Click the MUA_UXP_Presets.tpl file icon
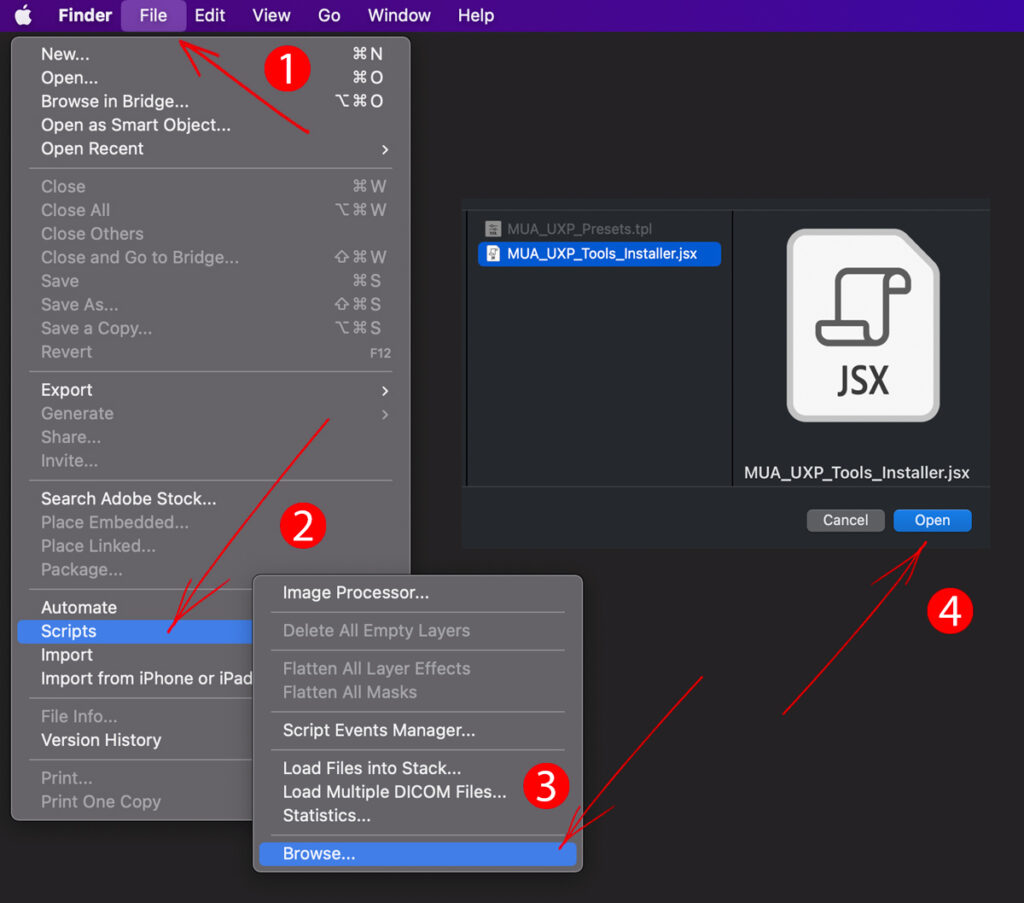The width and height of the screenshot is (1024, 903). coord(493,229)
